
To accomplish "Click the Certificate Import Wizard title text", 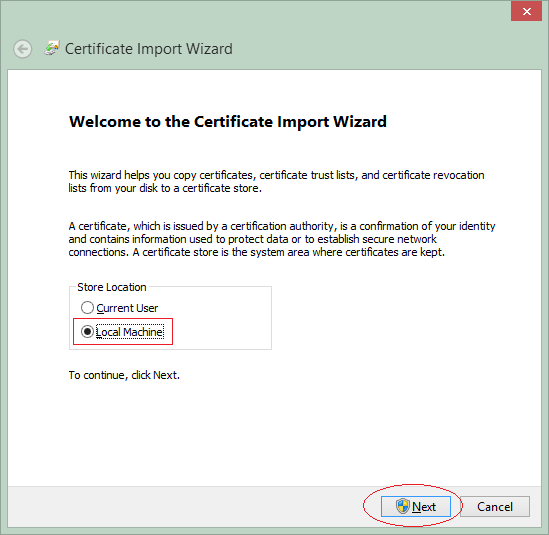I will pyautogui.click(x=149, y=49).
